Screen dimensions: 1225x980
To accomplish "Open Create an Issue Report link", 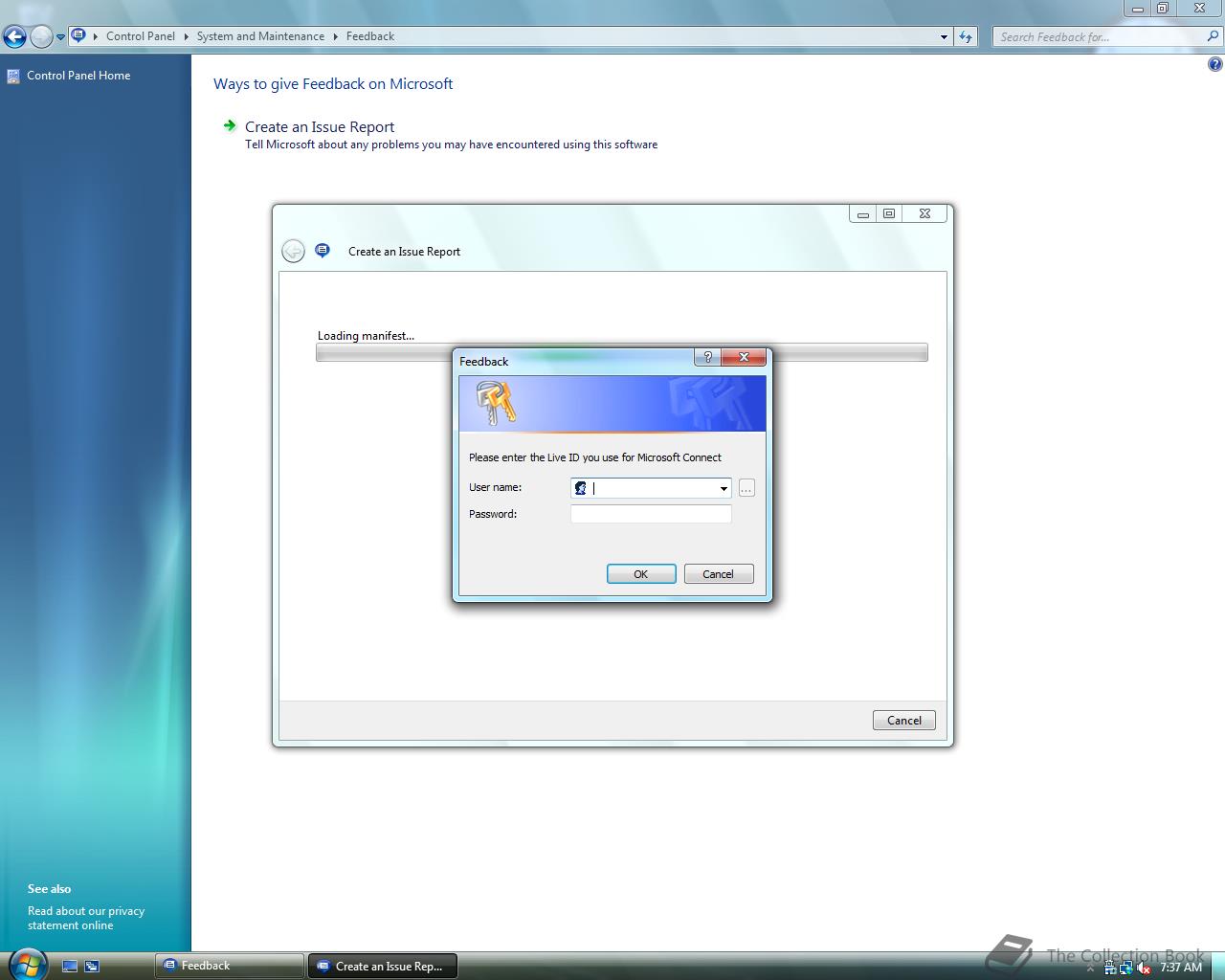I will [x=320, y=126].
